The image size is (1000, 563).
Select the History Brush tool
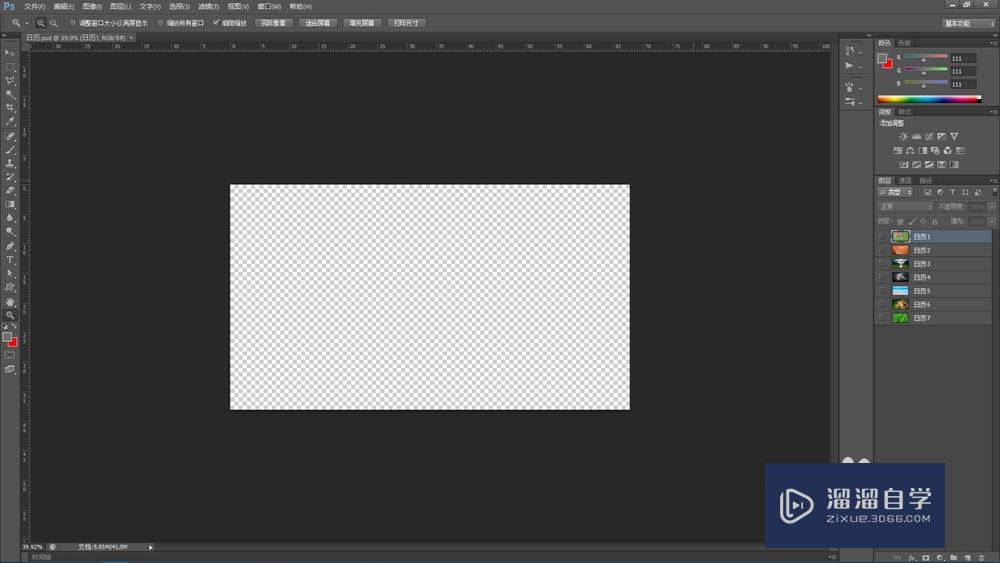tap(10, 177)
